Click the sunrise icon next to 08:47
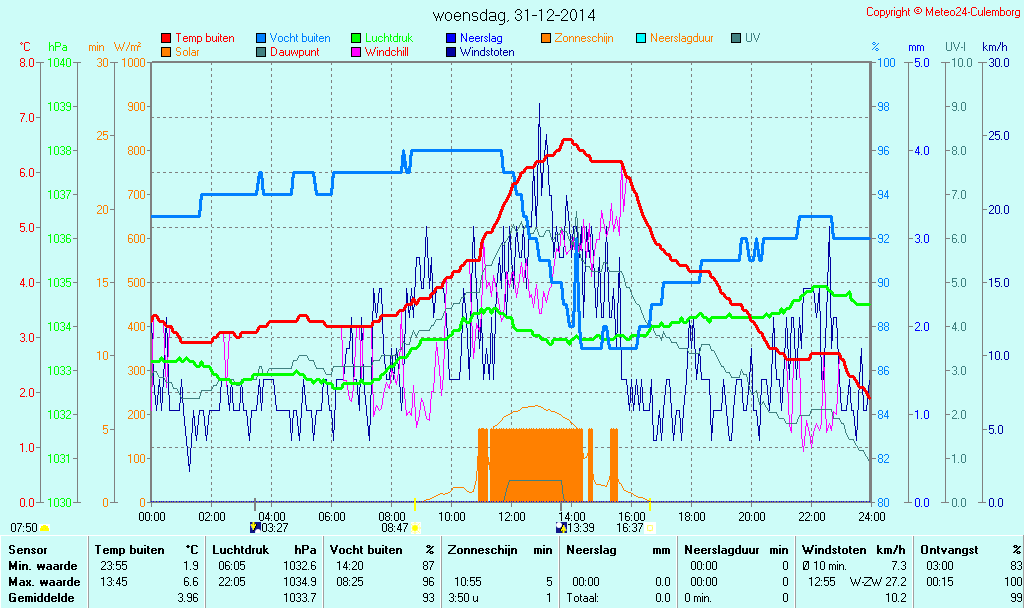 click(x=415, y=527)
